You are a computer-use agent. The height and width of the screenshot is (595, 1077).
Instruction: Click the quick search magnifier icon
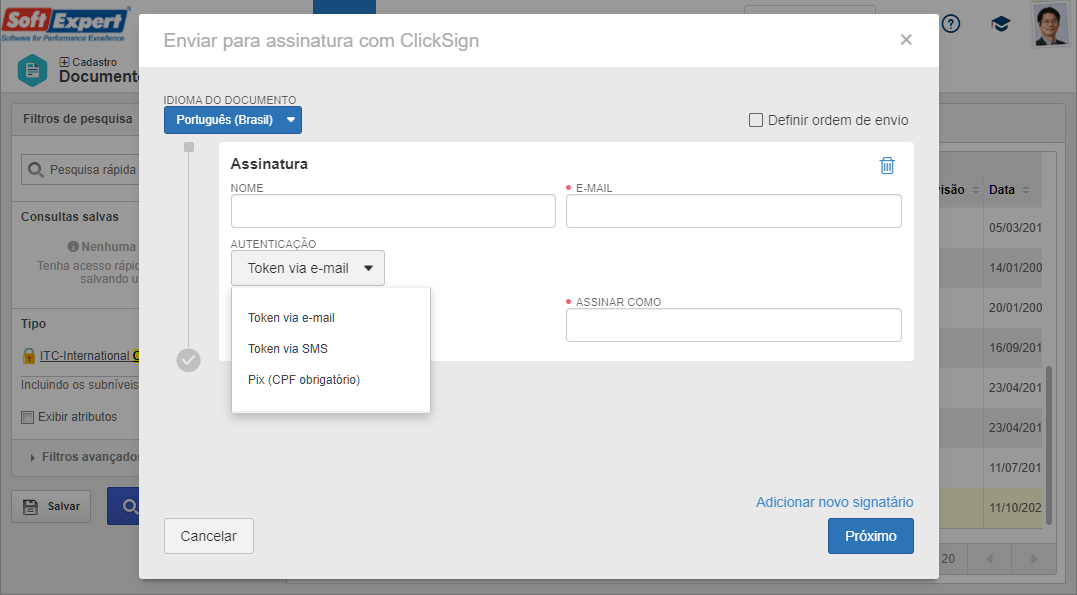[x=36, y=170]
